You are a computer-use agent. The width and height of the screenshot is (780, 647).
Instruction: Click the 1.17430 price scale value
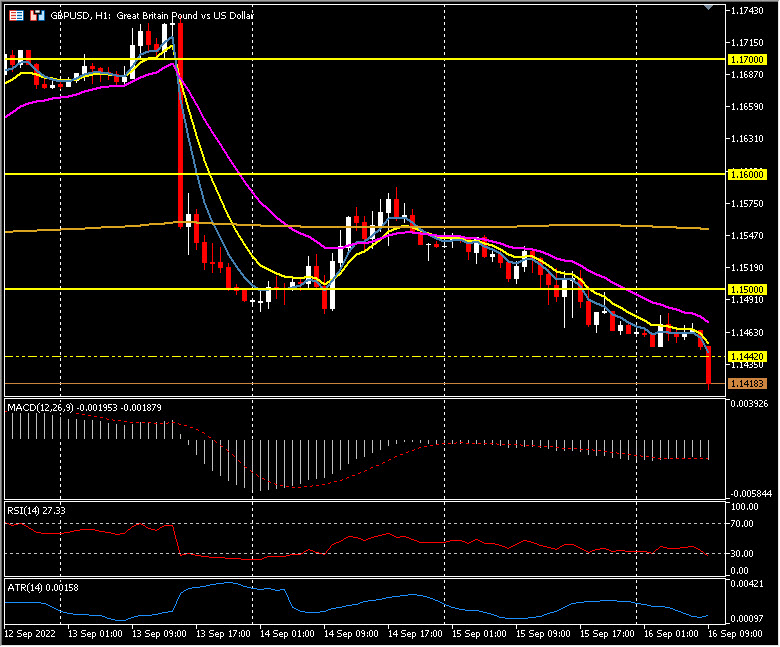(747, 10)
